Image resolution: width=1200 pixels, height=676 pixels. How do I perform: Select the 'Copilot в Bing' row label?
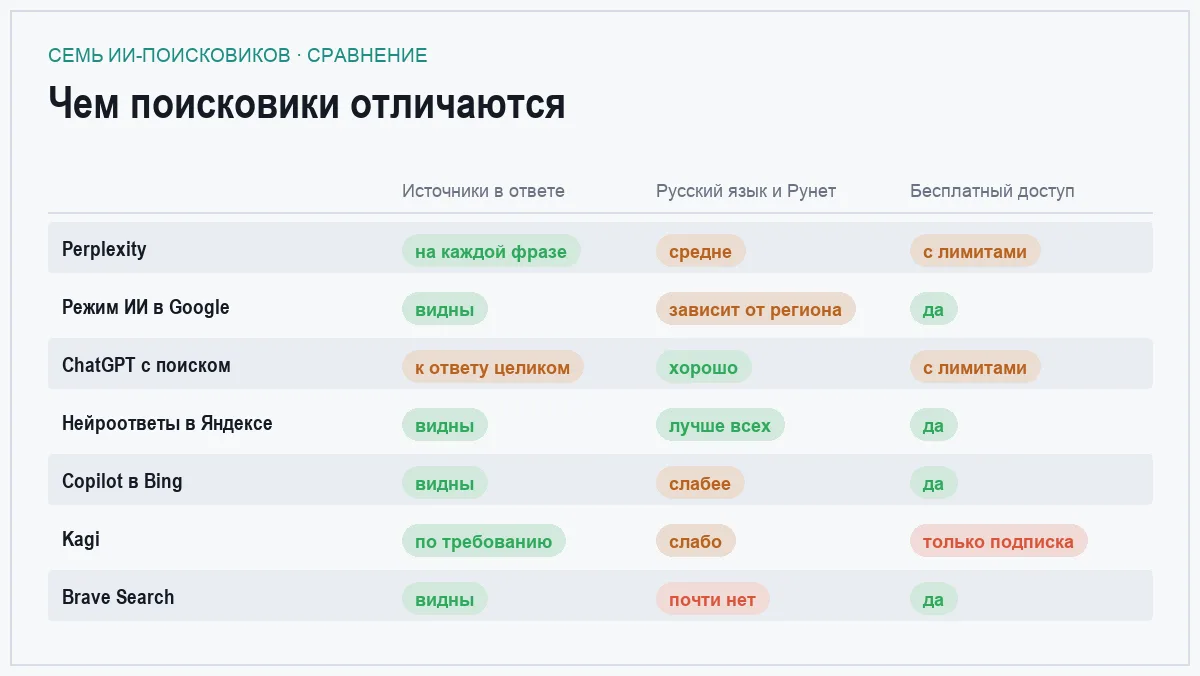point(122,481)
